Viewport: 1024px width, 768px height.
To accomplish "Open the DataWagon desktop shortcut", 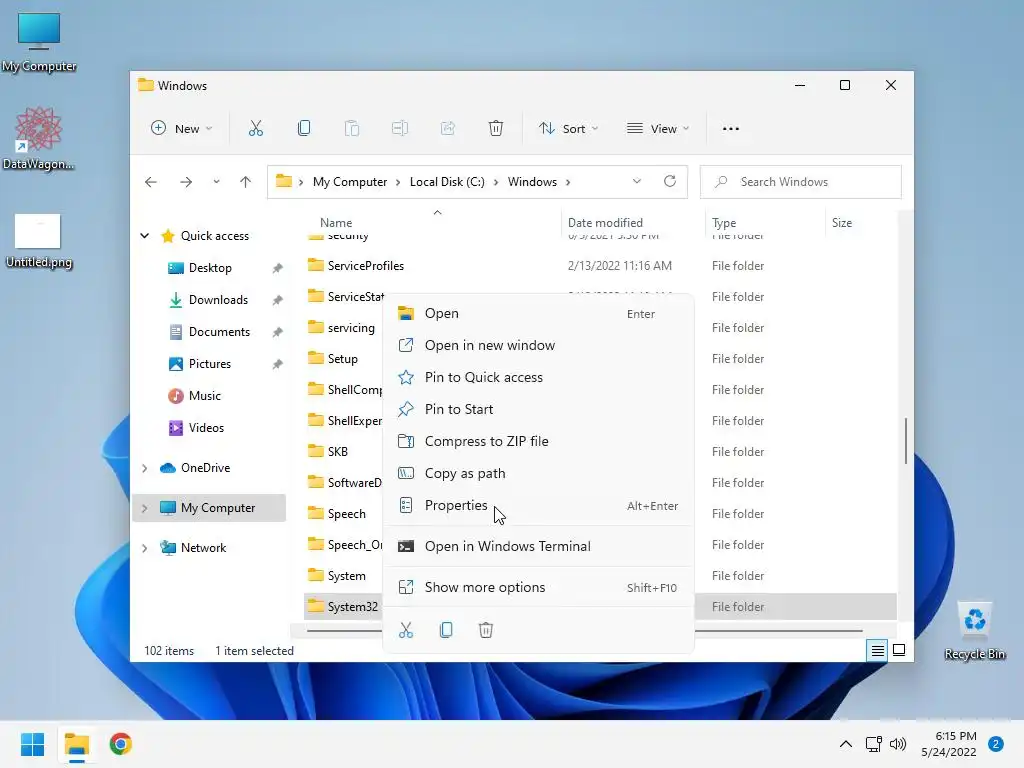I will pyautogui.click(x=39, y=138).
